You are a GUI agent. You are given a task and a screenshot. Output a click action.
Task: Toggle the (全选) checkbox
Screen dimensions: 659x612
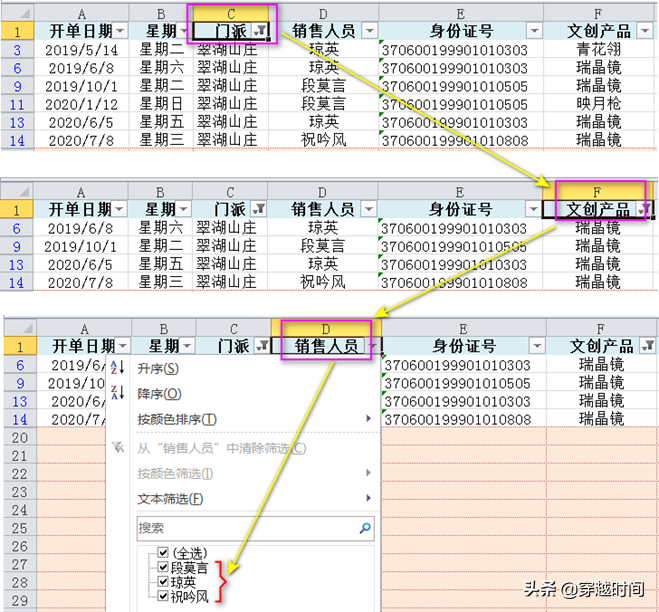[163, 552]
